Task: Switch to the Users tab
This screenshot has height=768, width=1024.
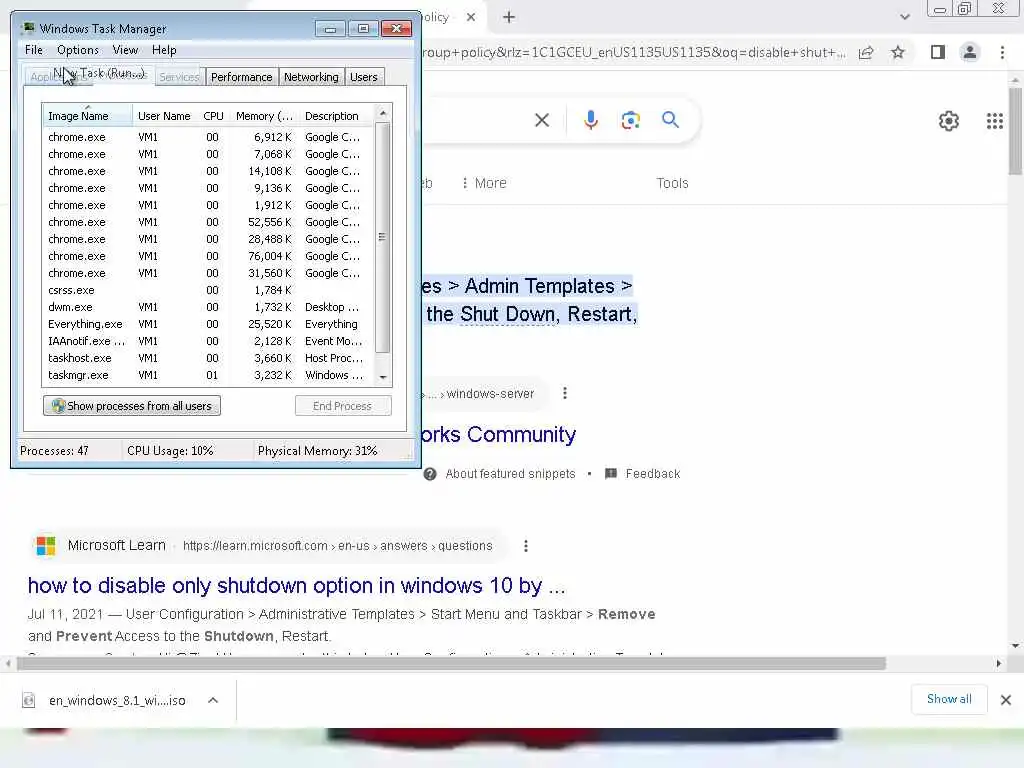Action: pyautogui.click(x=364, y=77)
